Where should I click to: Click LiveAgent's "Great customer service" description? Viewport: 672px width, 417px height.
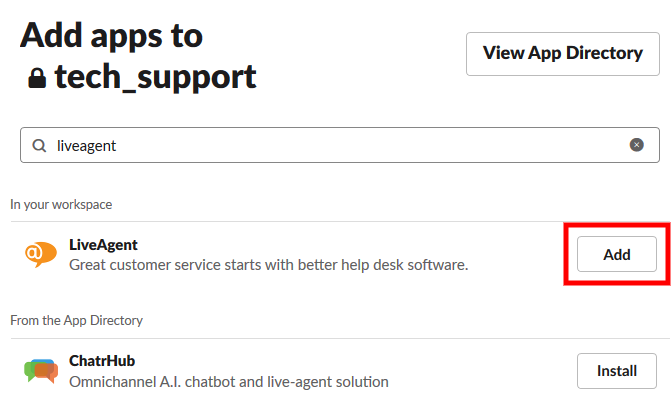click(x=268, y=265)
